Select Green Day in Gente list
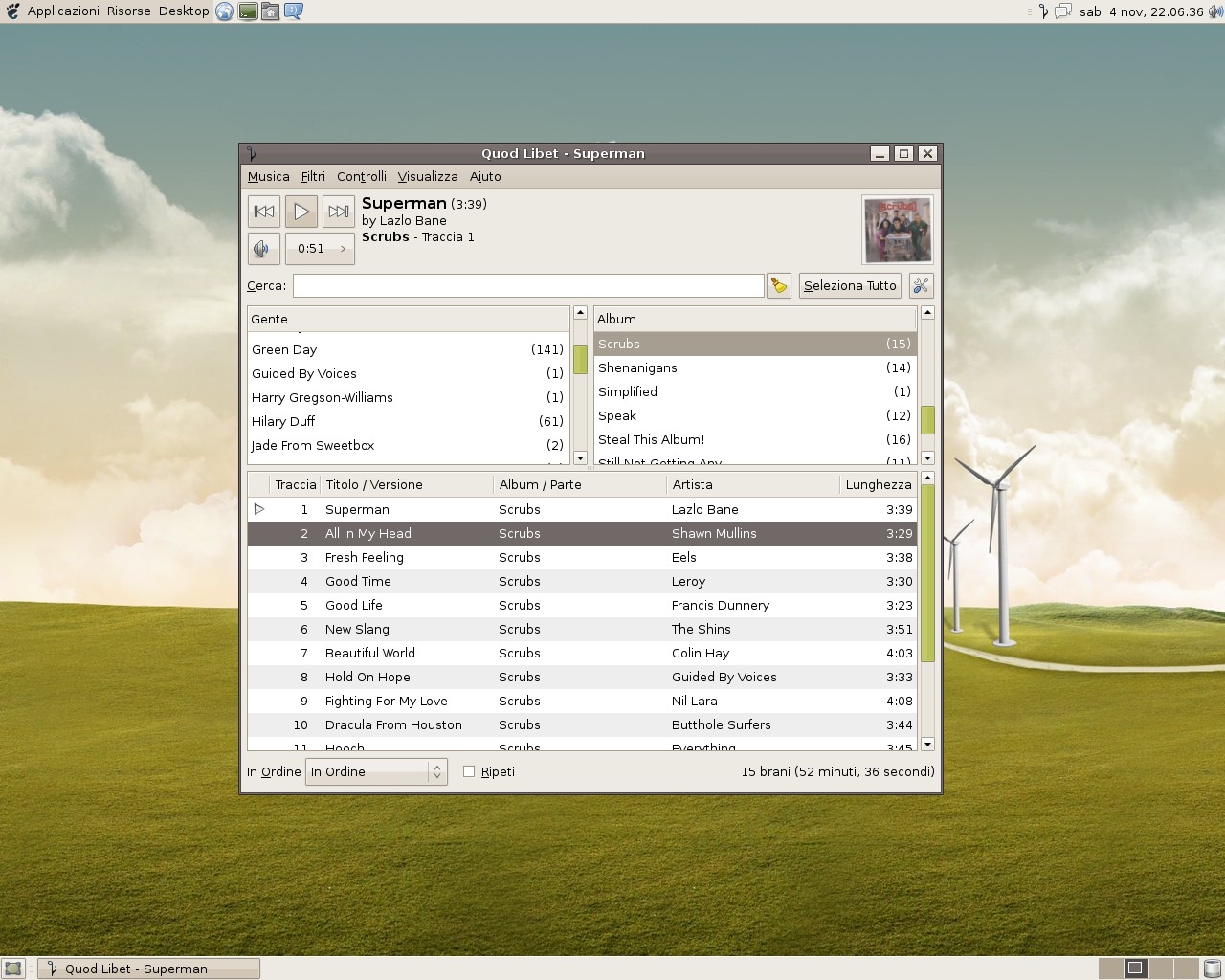 [408, 350]
